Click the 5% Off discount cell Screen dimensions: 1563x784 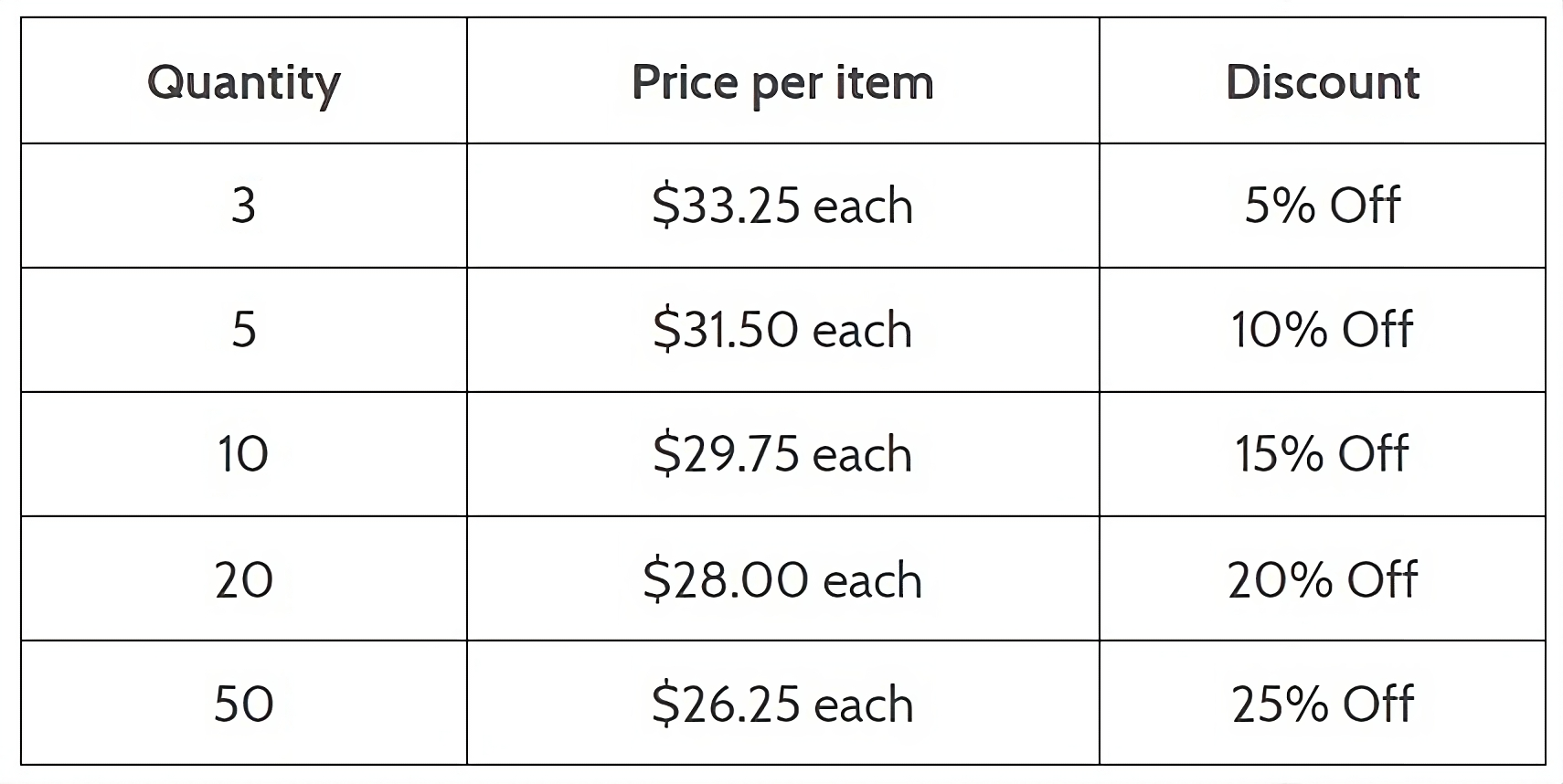tap(1322, 206)
